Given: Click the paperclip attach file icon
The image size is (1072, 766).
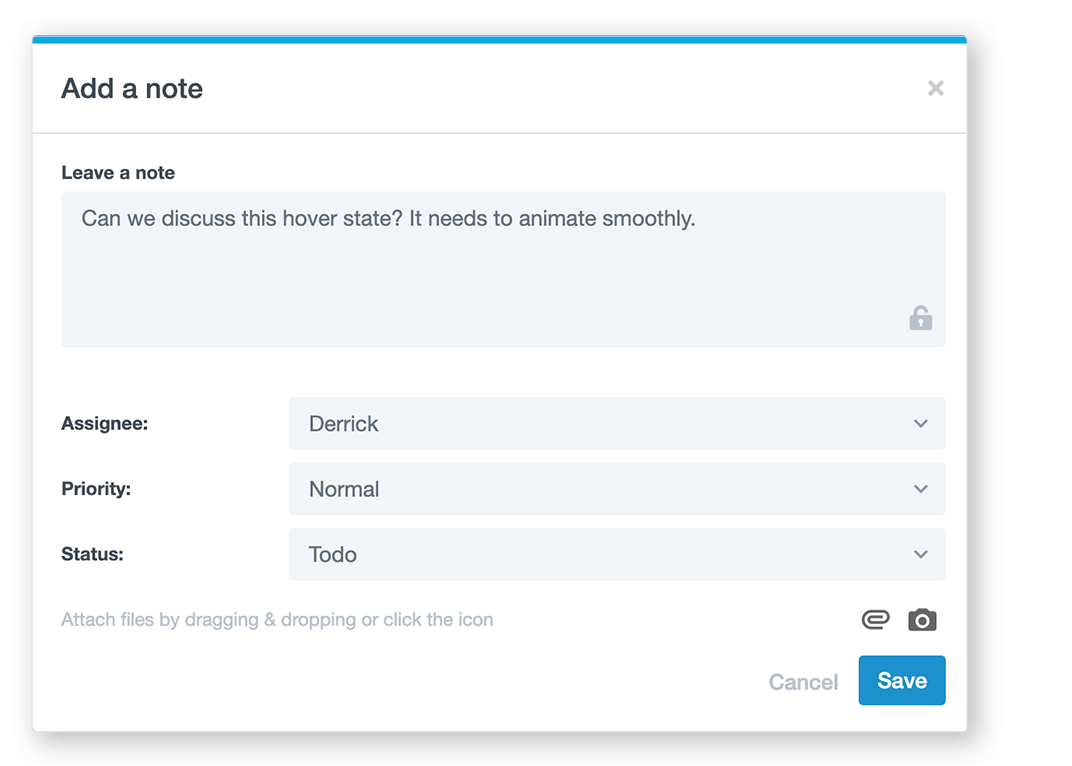Looking at the screenshot, I should click(875, 620).
